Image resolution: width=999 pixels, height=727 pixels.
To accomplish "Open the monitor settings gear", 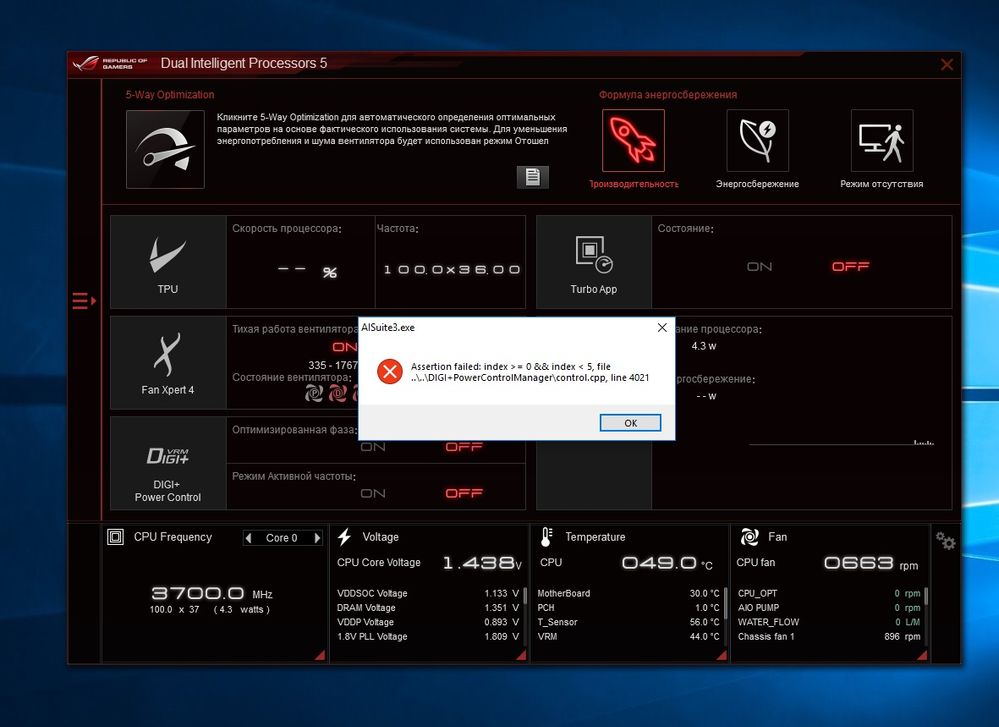I will pos(945,541).
